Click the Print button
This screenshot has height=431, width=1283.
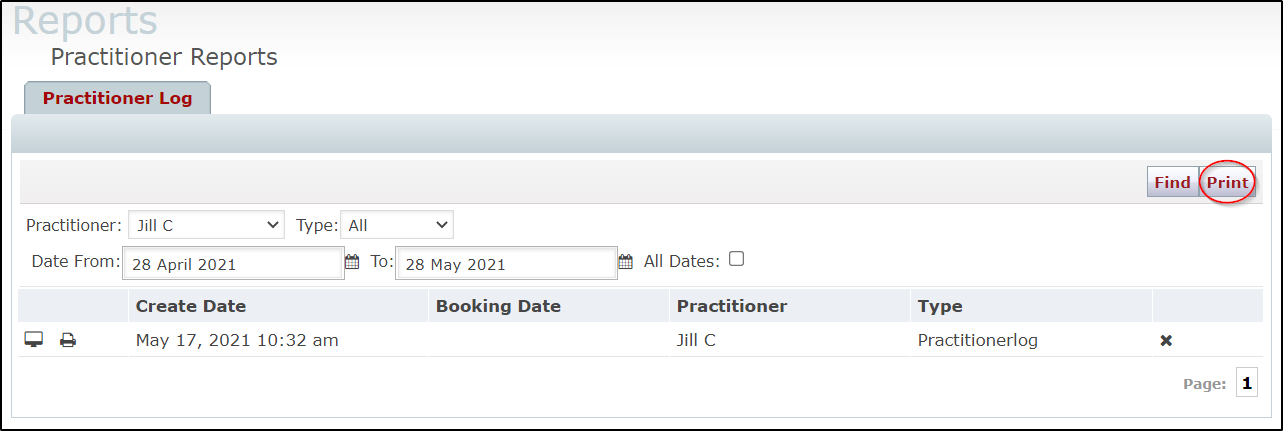[1227, 182]
